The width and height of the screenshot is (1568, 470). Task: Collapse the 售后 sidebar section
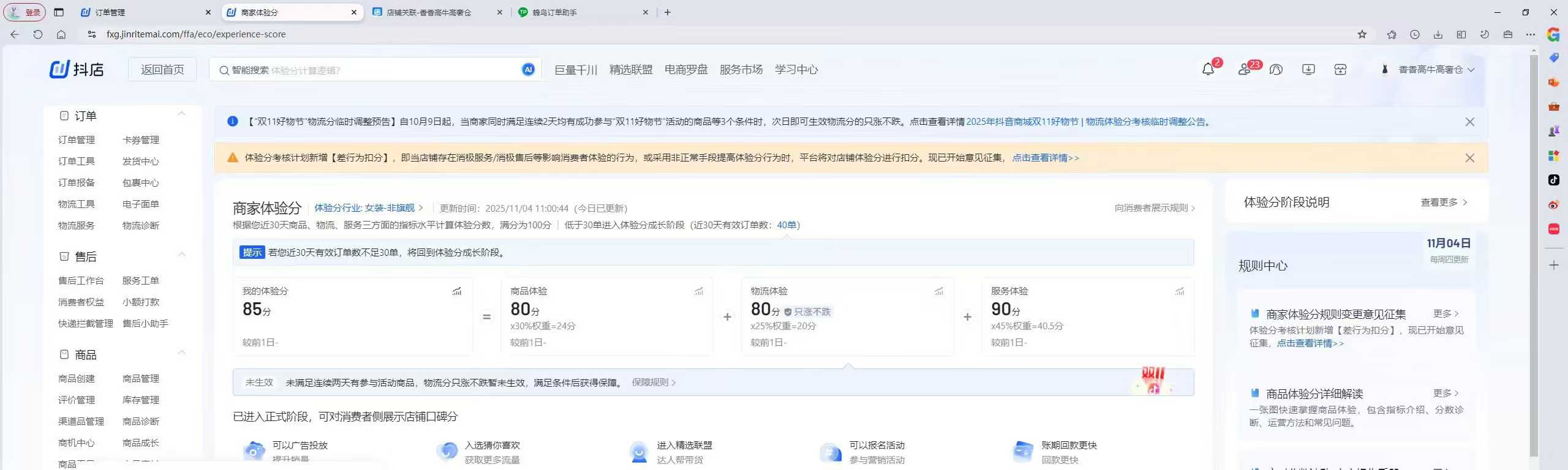point(181,255)
